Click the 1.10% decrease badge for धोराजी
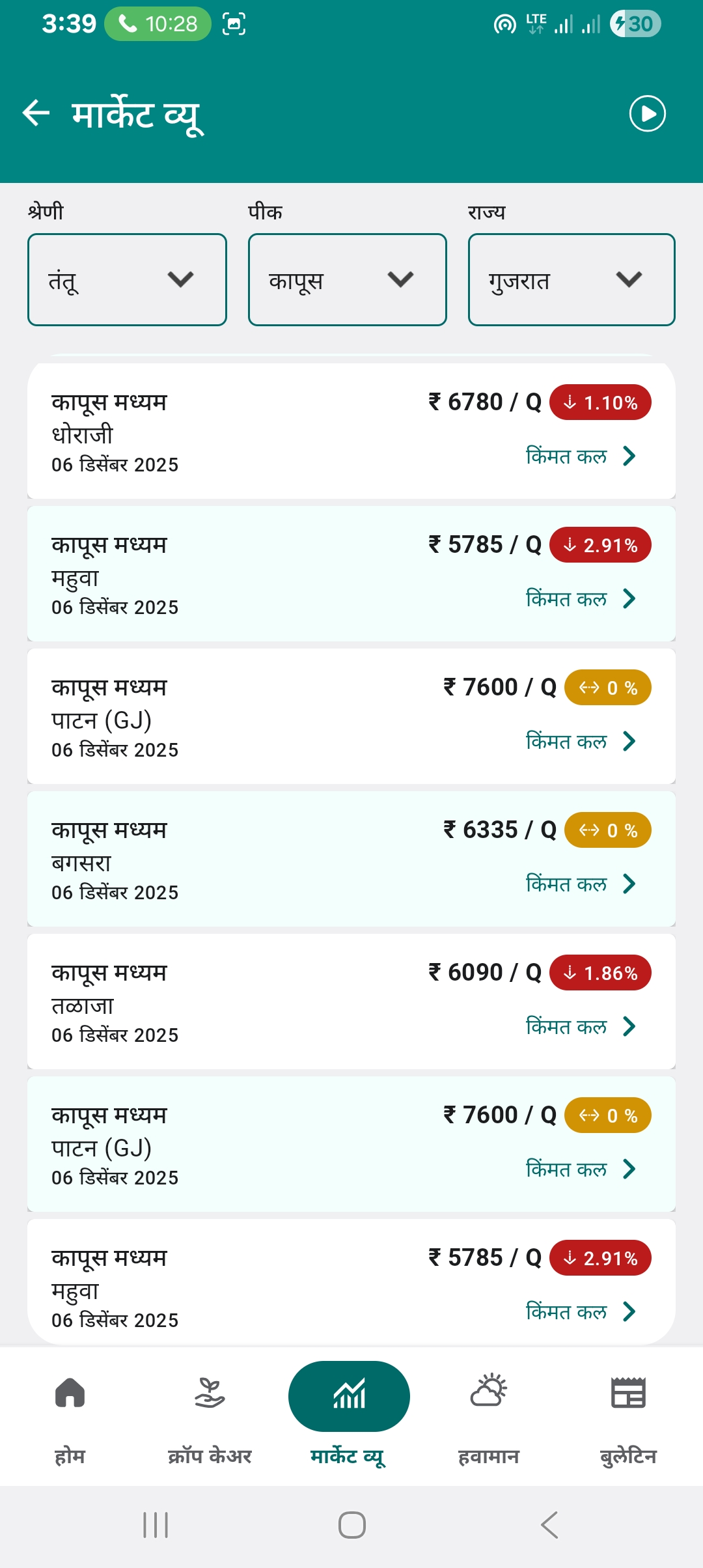 (x=600, y=402)
